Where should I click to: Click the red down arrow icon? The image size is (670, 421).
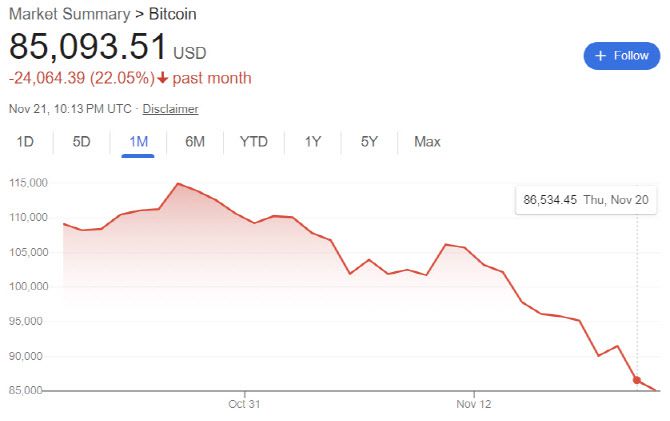click(x=161, y=78)
